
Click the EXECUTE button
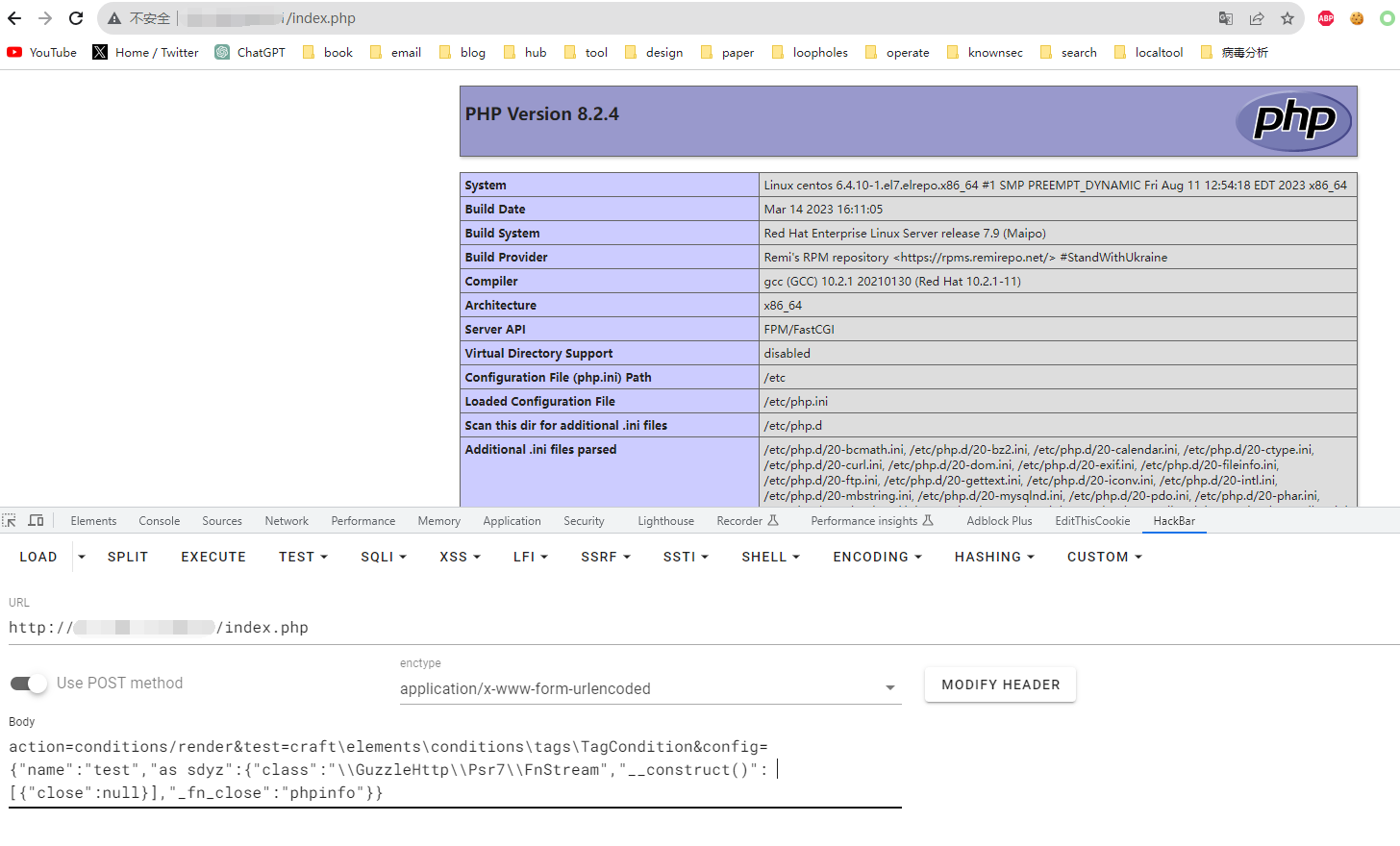tap(213, 557)
